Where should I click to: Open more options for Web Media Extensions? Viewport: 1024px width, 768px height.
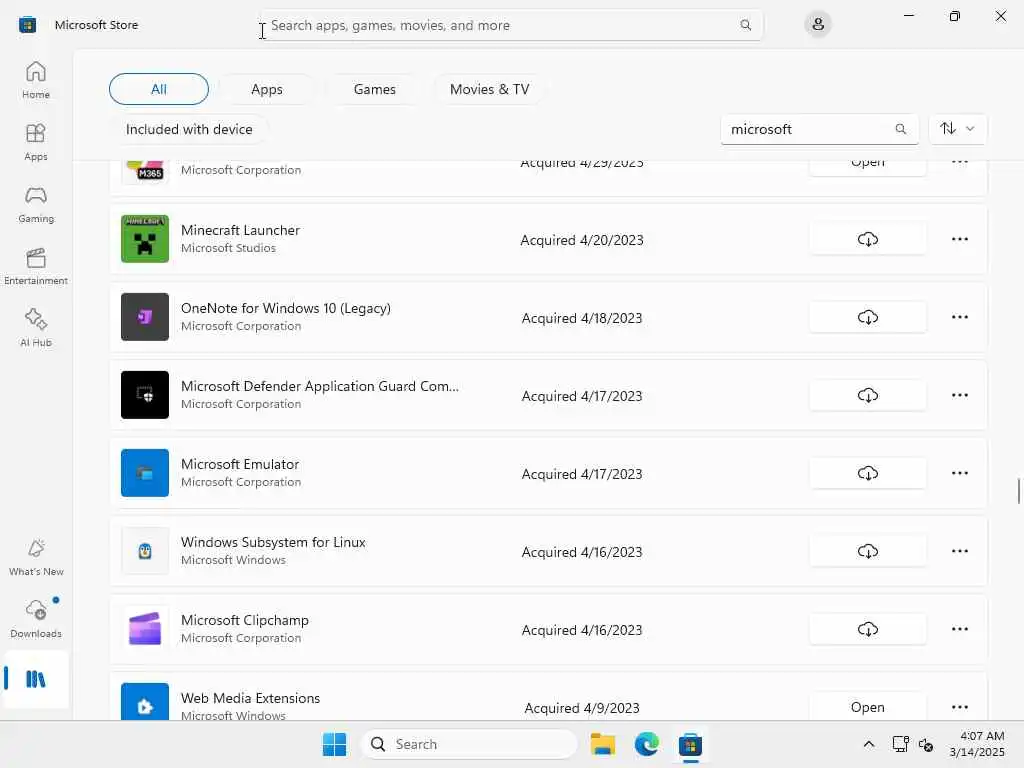point(959,707)
